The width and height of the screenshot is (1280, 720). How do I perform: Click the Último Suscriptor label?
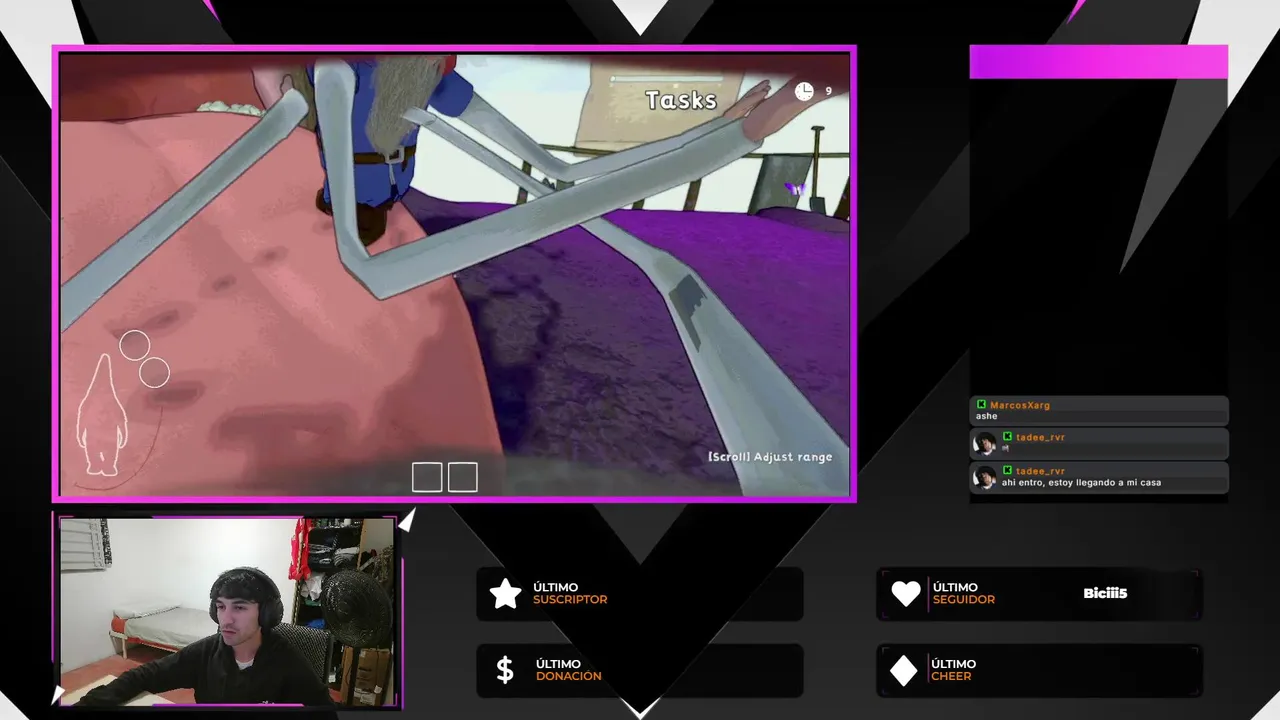pos(570,594)
